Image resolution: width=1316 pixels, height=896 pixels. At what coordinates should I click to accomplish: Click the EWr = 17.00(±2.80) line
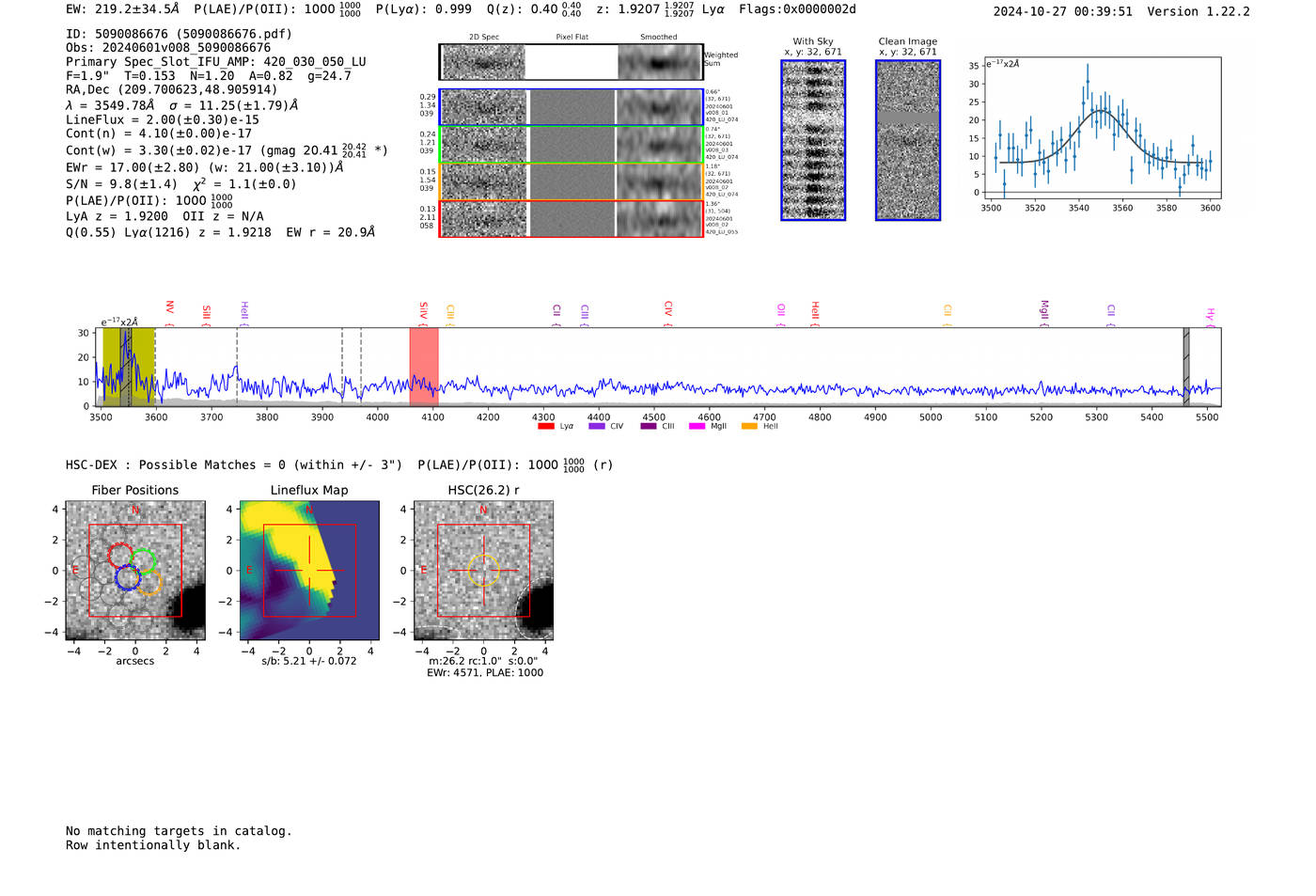pyautogui.click(x=204, y=167)
